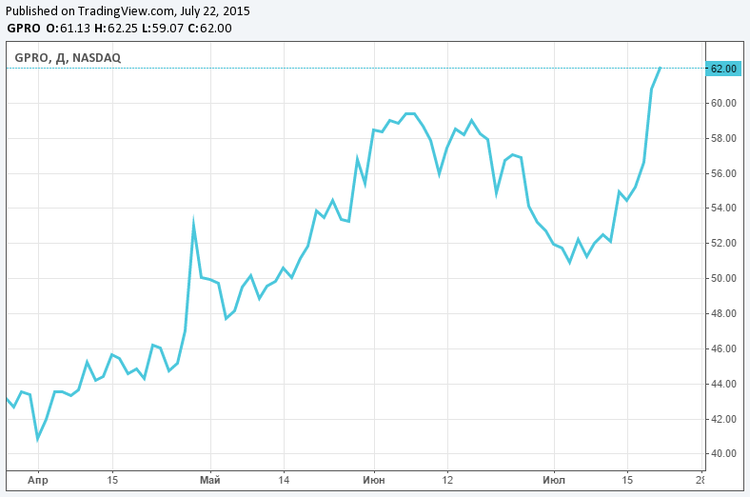750x497 pixels.
Task: Click the Июн label on time axis
Action: click(374, 479)
